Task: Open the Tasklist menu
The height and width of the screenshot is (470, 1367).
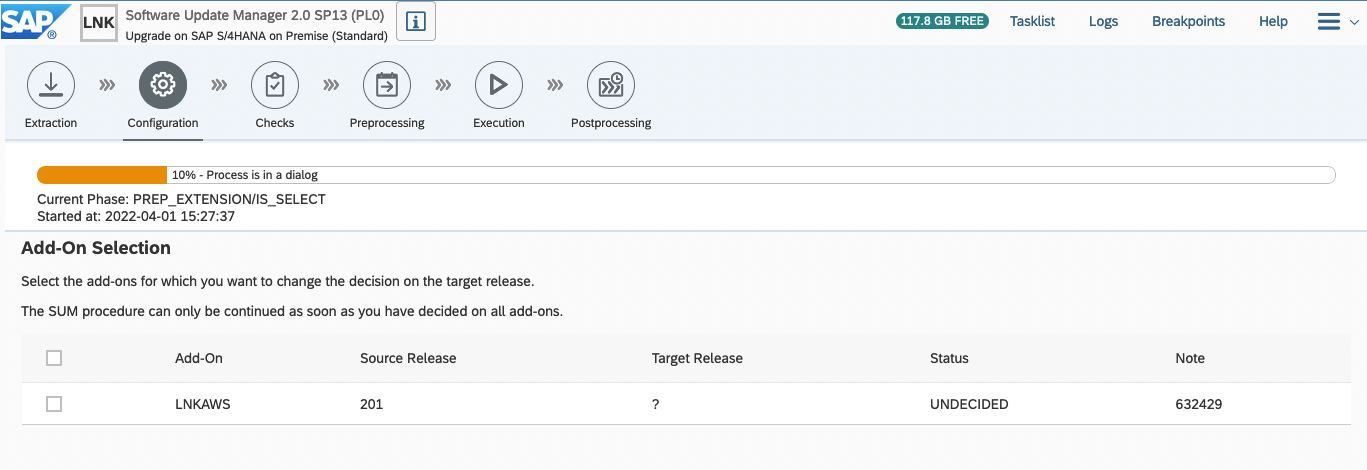Action: tap(1033, 21)
